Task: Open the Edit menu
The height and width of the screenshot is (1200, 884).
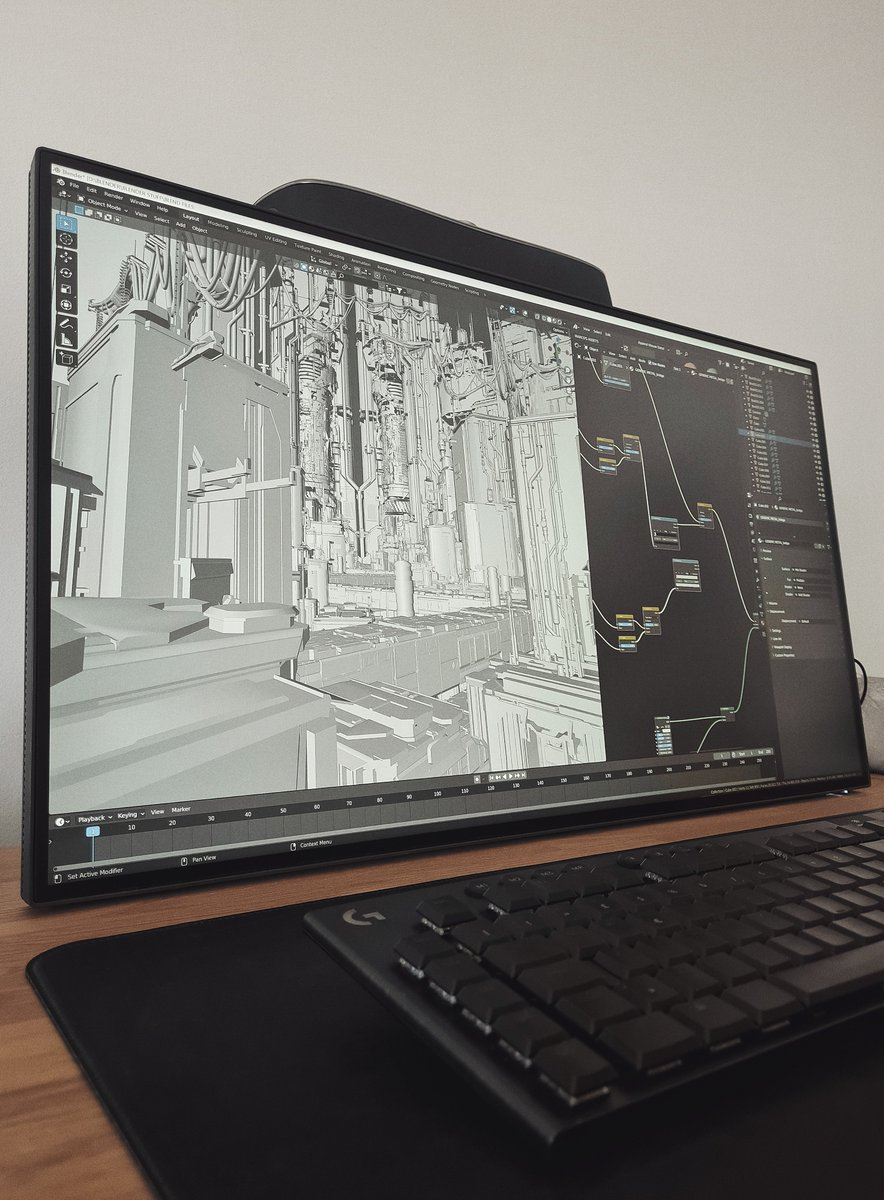Action: [91, 190]
